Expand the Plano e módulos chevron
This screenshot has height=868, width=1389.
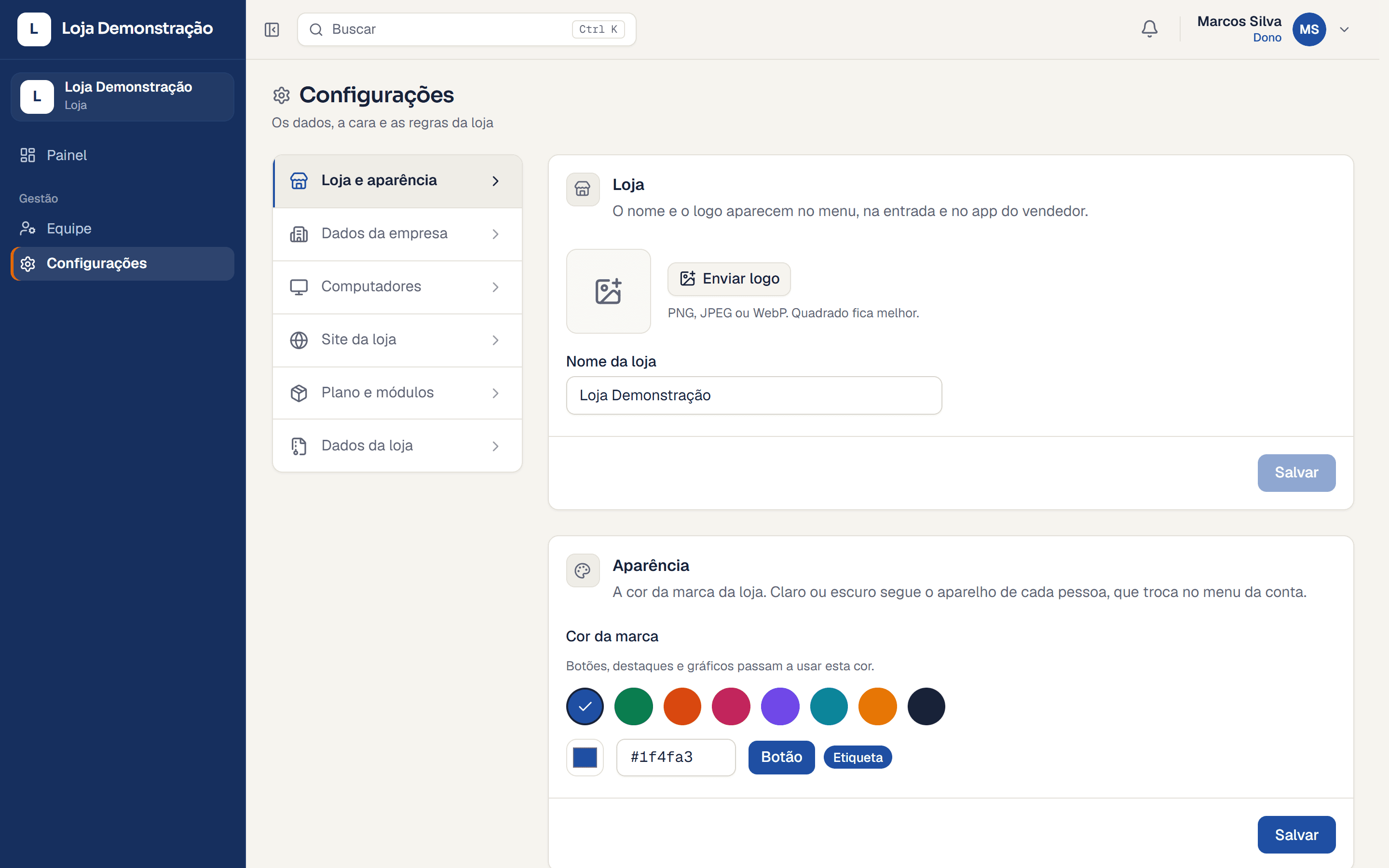[495, 393]
